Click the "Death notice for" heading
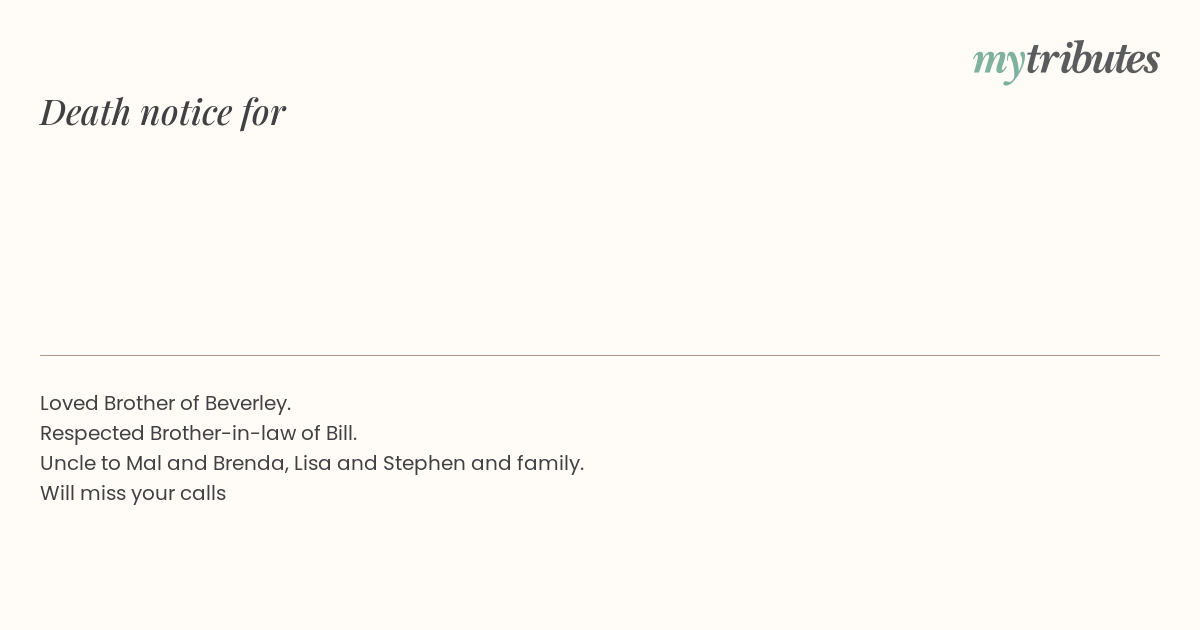The image size is (1200, 630). tap(163, 112)
